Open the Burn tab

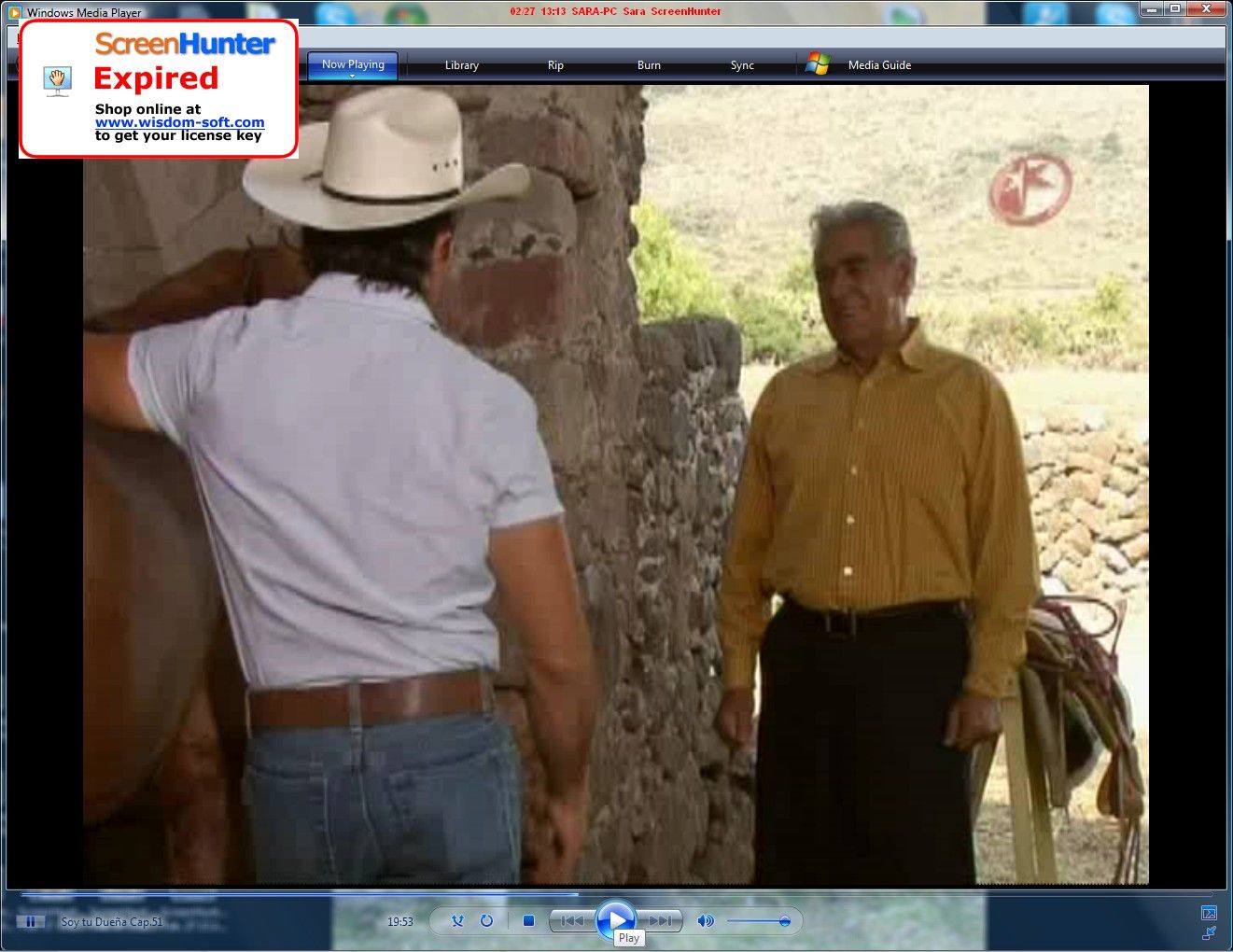click(649, 65)
